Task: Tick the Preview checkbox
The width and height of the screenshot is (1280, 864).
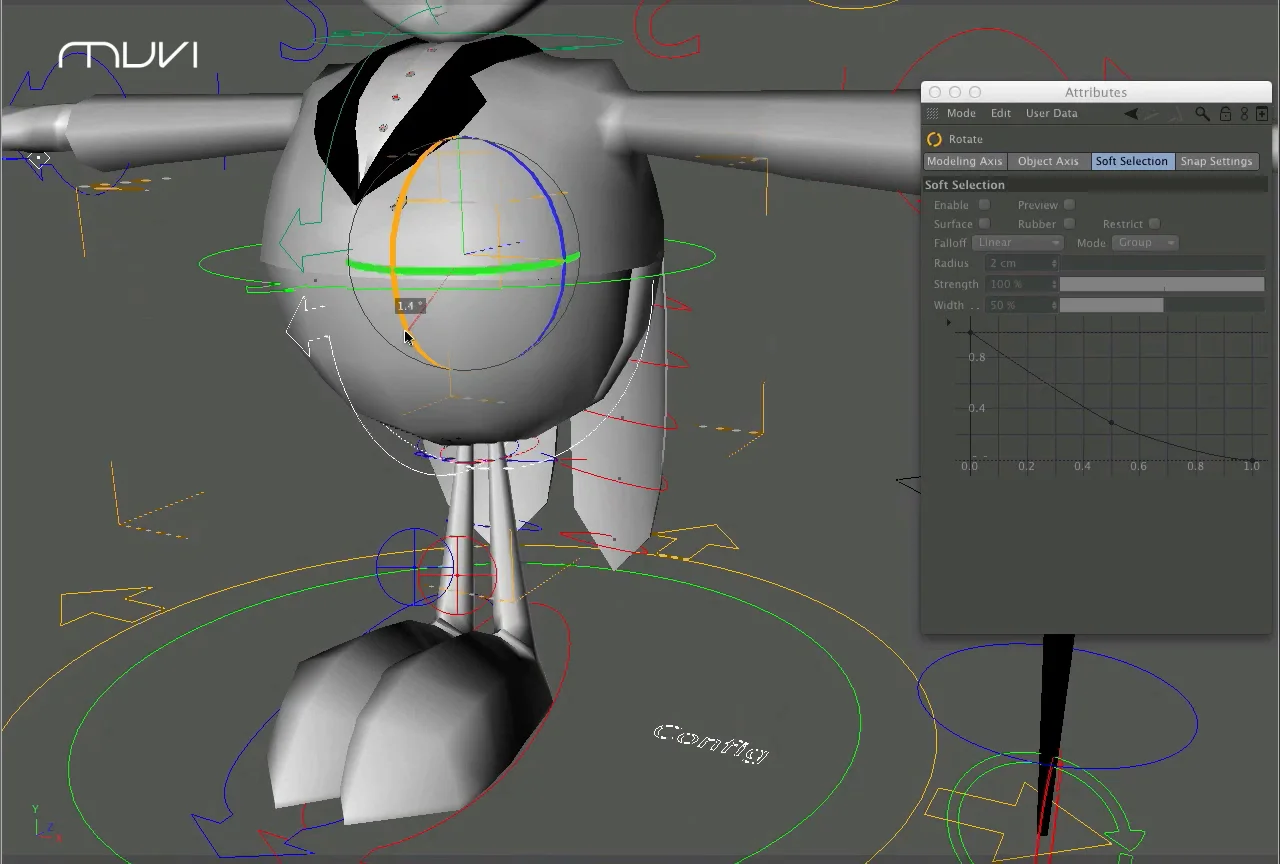Action: pos(1069,205)
